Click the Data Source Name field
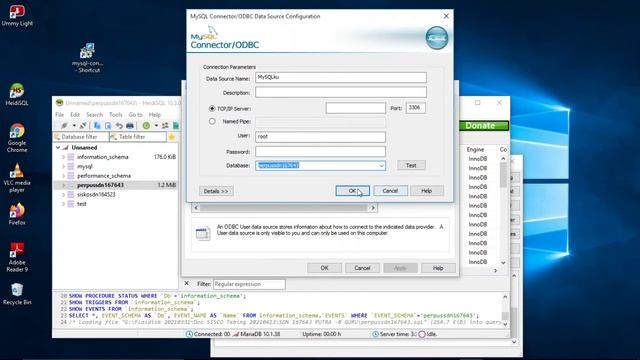 [x=341, y=78]
